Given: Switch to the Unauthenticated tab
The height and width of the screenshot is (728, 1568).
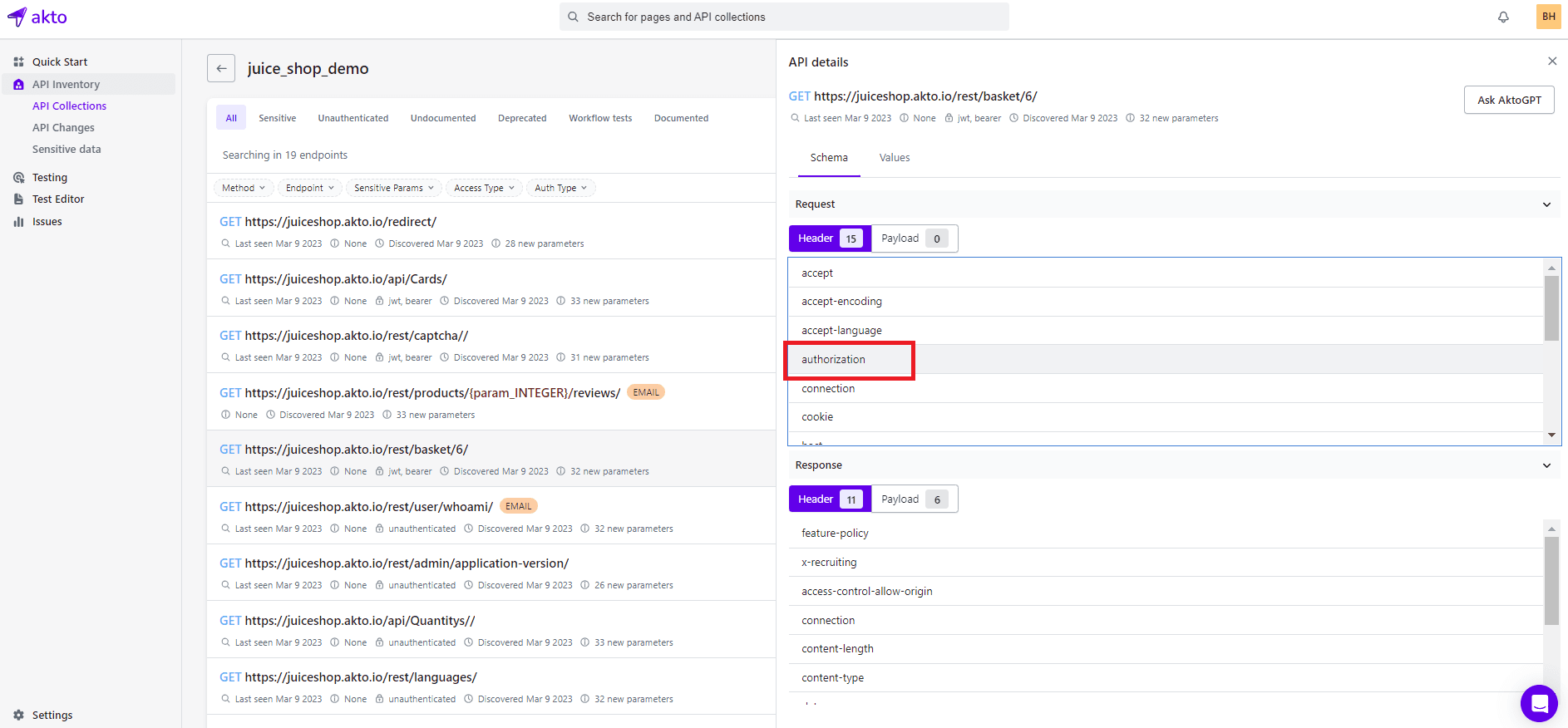Looking at the screenshot, I should pos(353,118).
